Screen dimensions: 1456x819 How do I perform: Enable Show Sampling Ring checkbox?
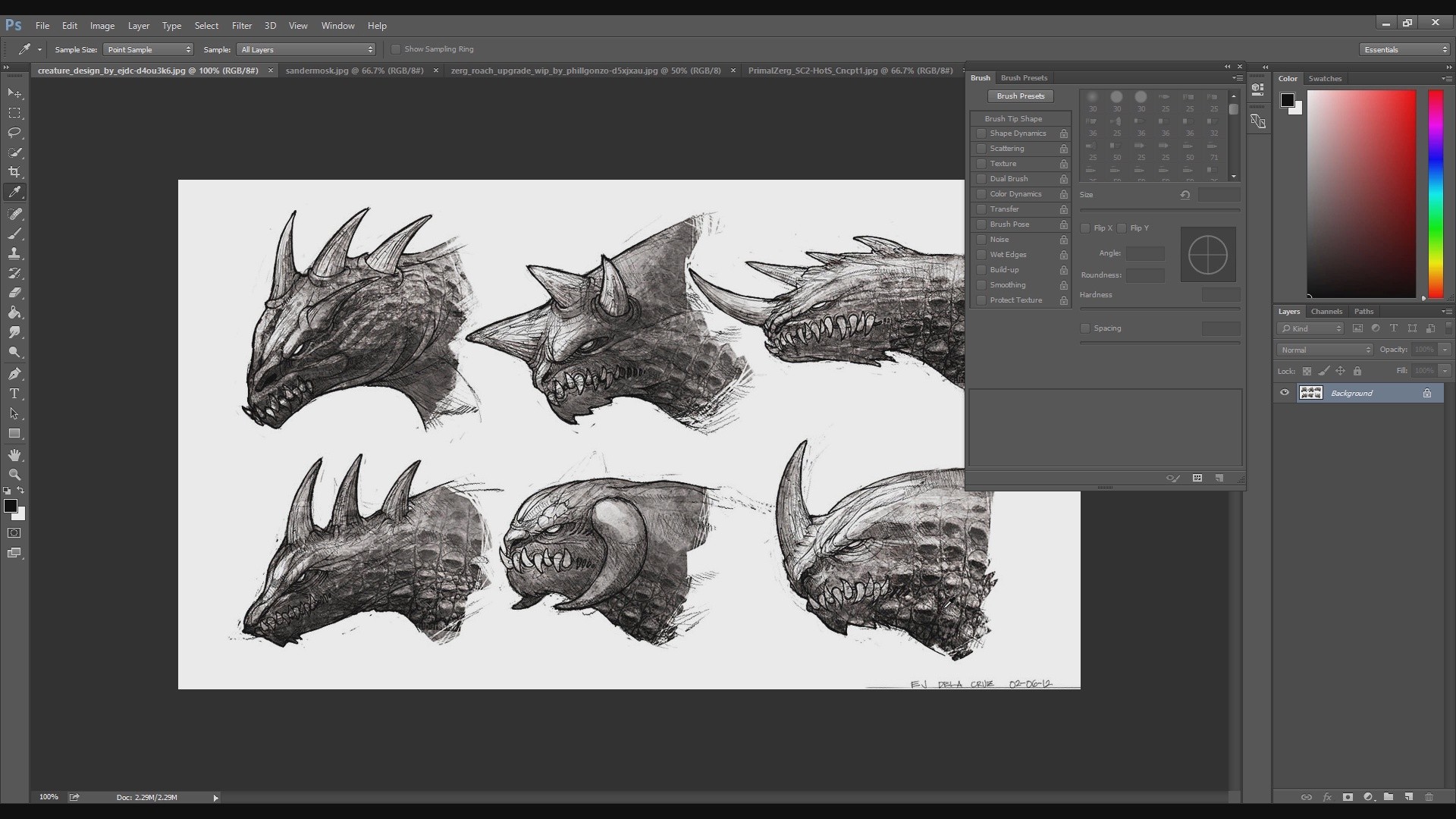pyautogui.click(x=396, y=49)
